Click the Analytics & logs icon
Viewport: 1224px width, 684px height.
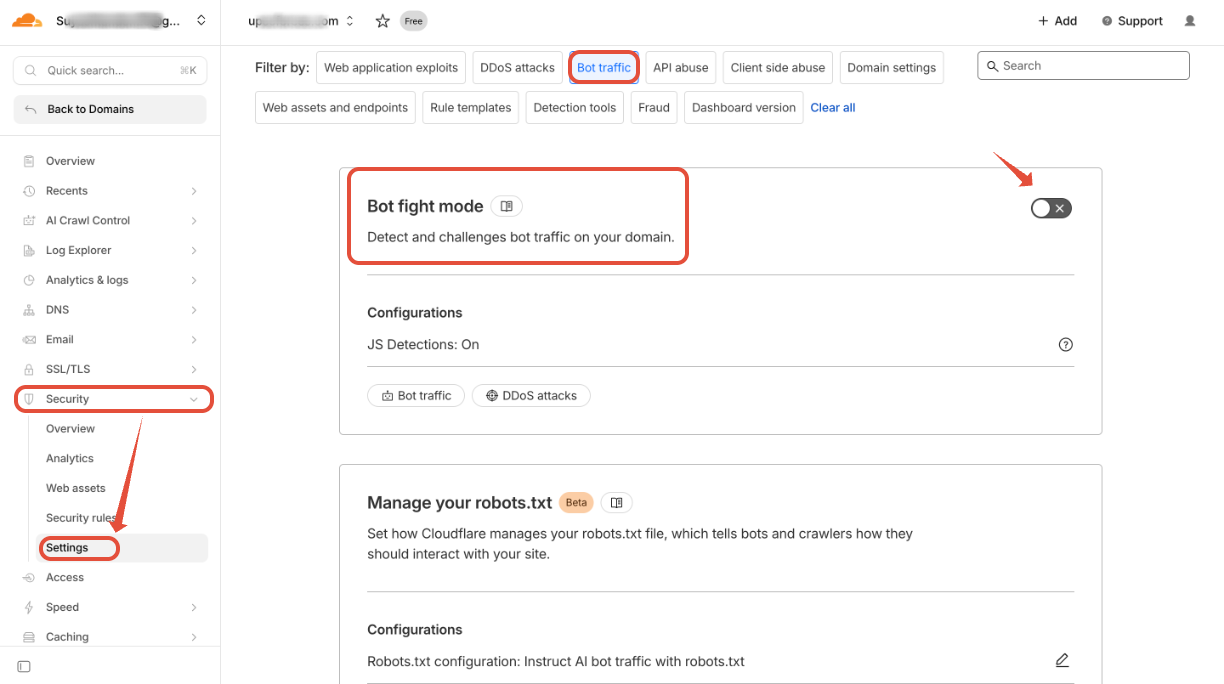[29, 280]
